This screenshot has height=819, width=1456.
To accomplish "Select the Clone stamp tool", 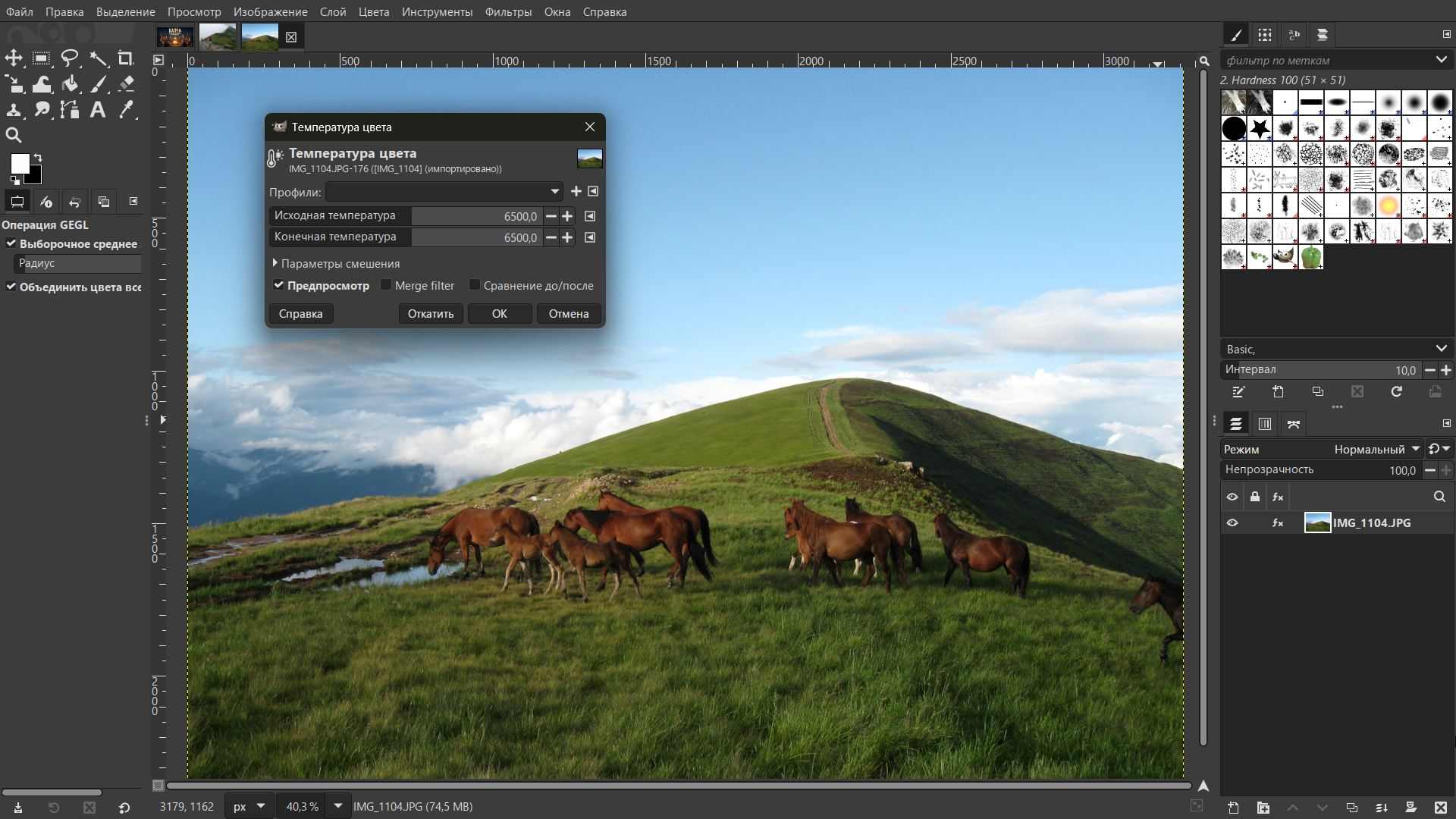I will tap(14, 109).
